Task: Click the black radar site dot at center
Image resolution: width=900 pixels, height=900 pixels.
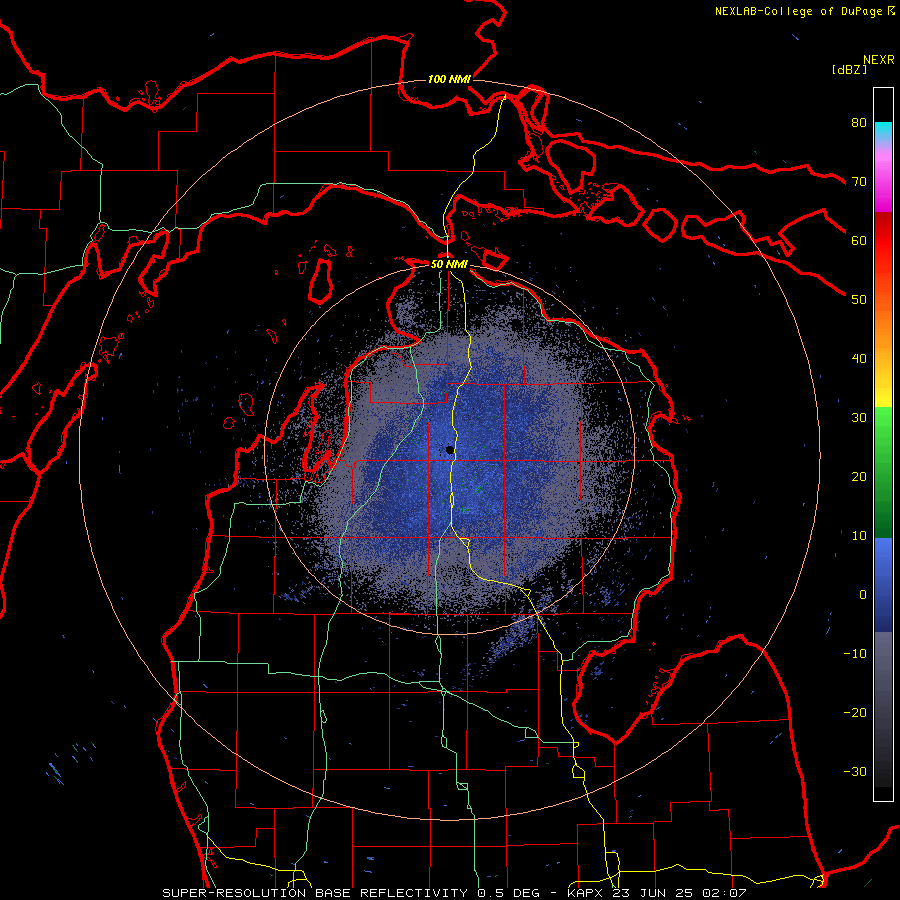Action: pos(450,451)
